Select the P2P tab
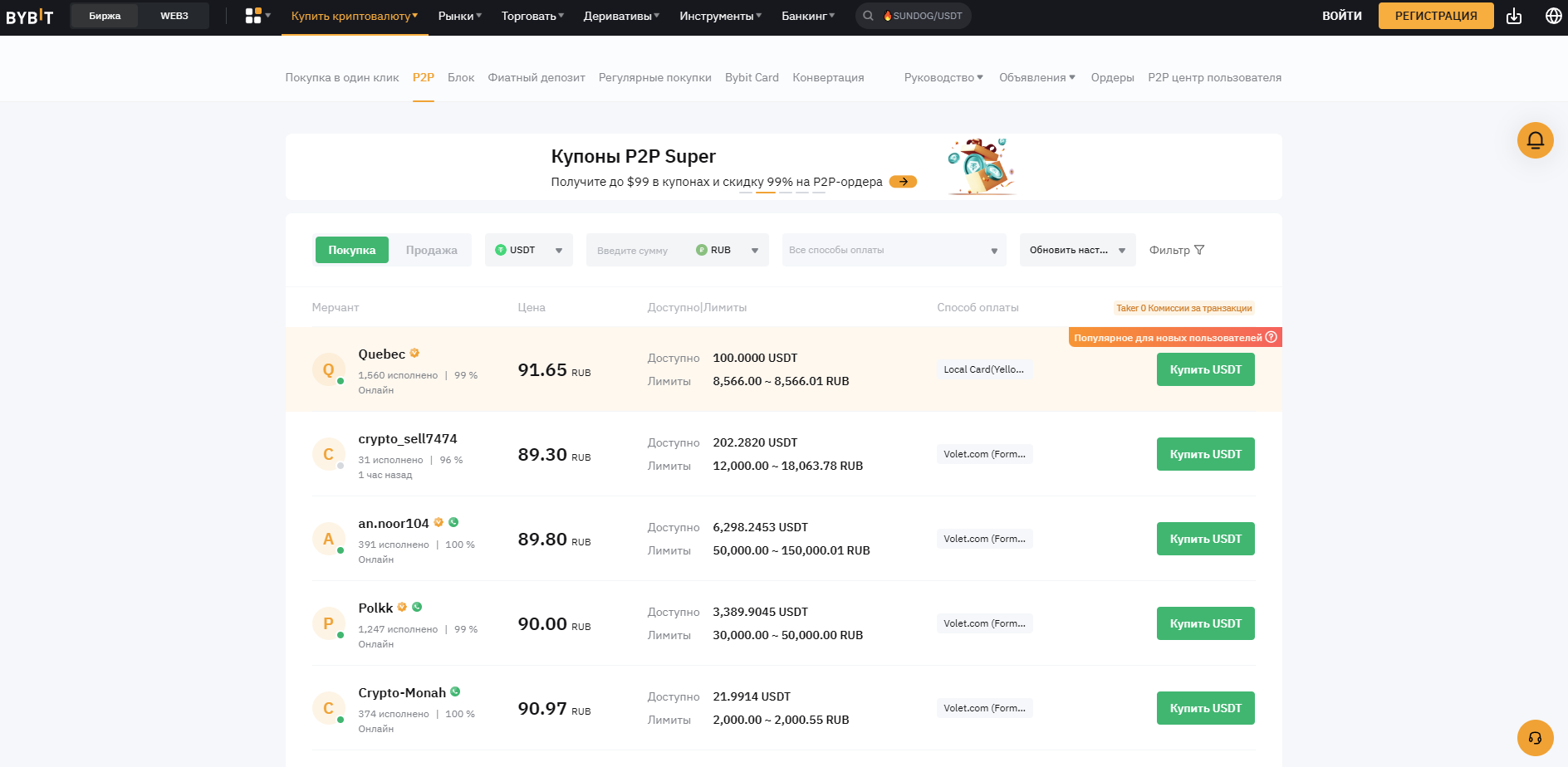The height and width of the screenshot is (767, 1568). click(424, 77)
